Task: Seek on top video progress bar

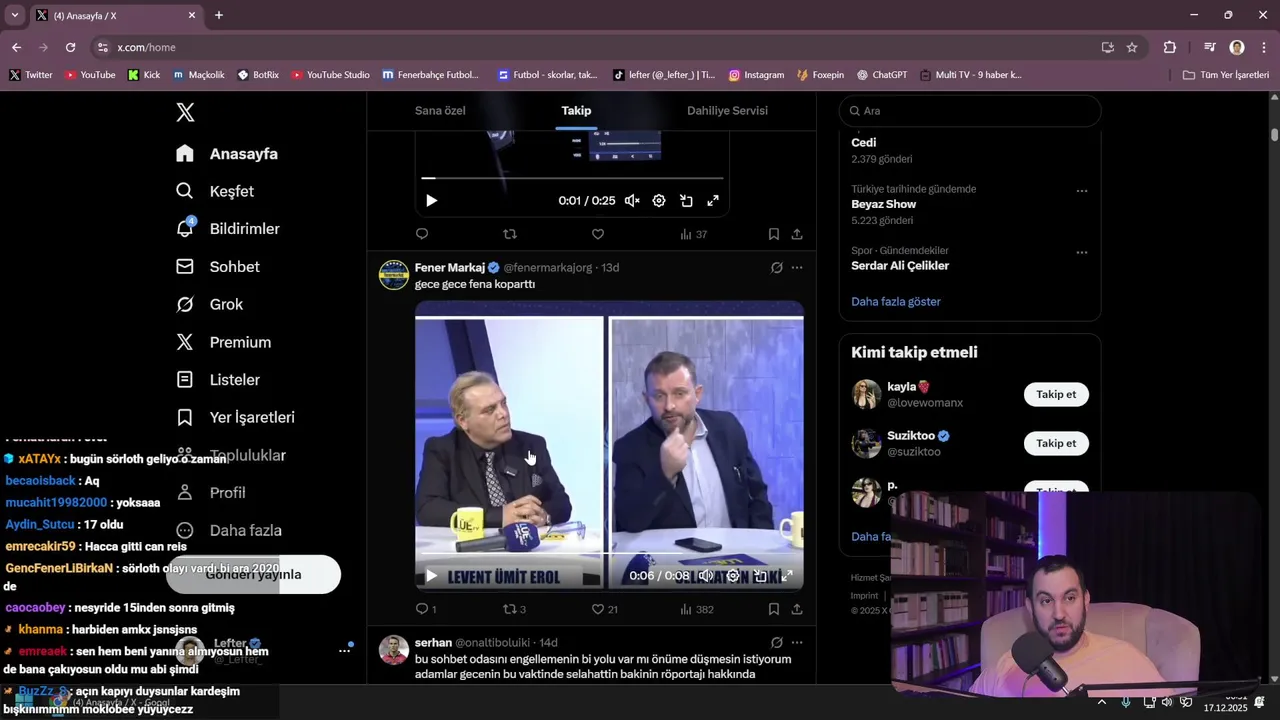Action: [572, 178]
